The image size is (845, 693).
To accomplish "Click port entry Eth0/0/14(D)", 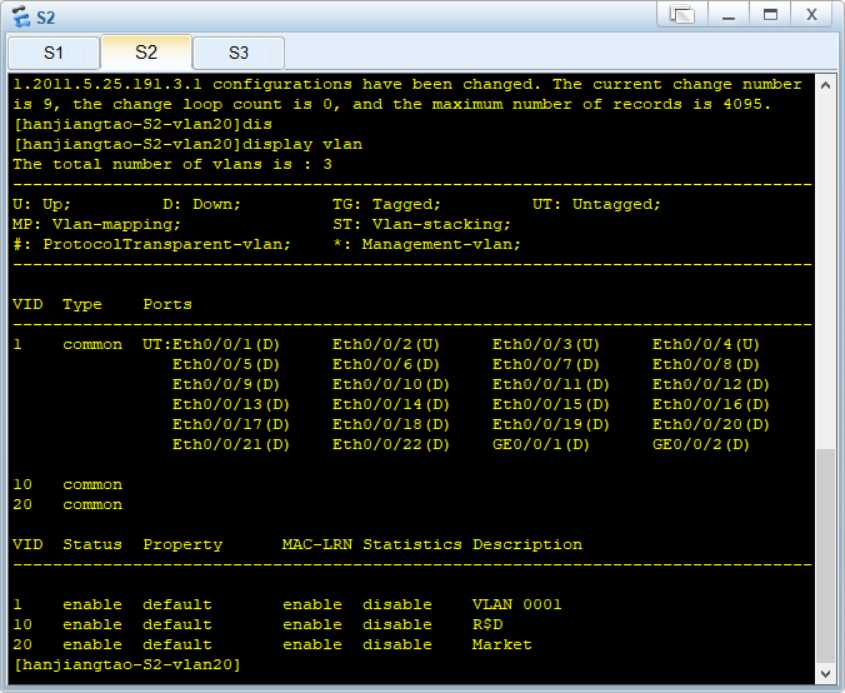I will click(x=391, y=404).
